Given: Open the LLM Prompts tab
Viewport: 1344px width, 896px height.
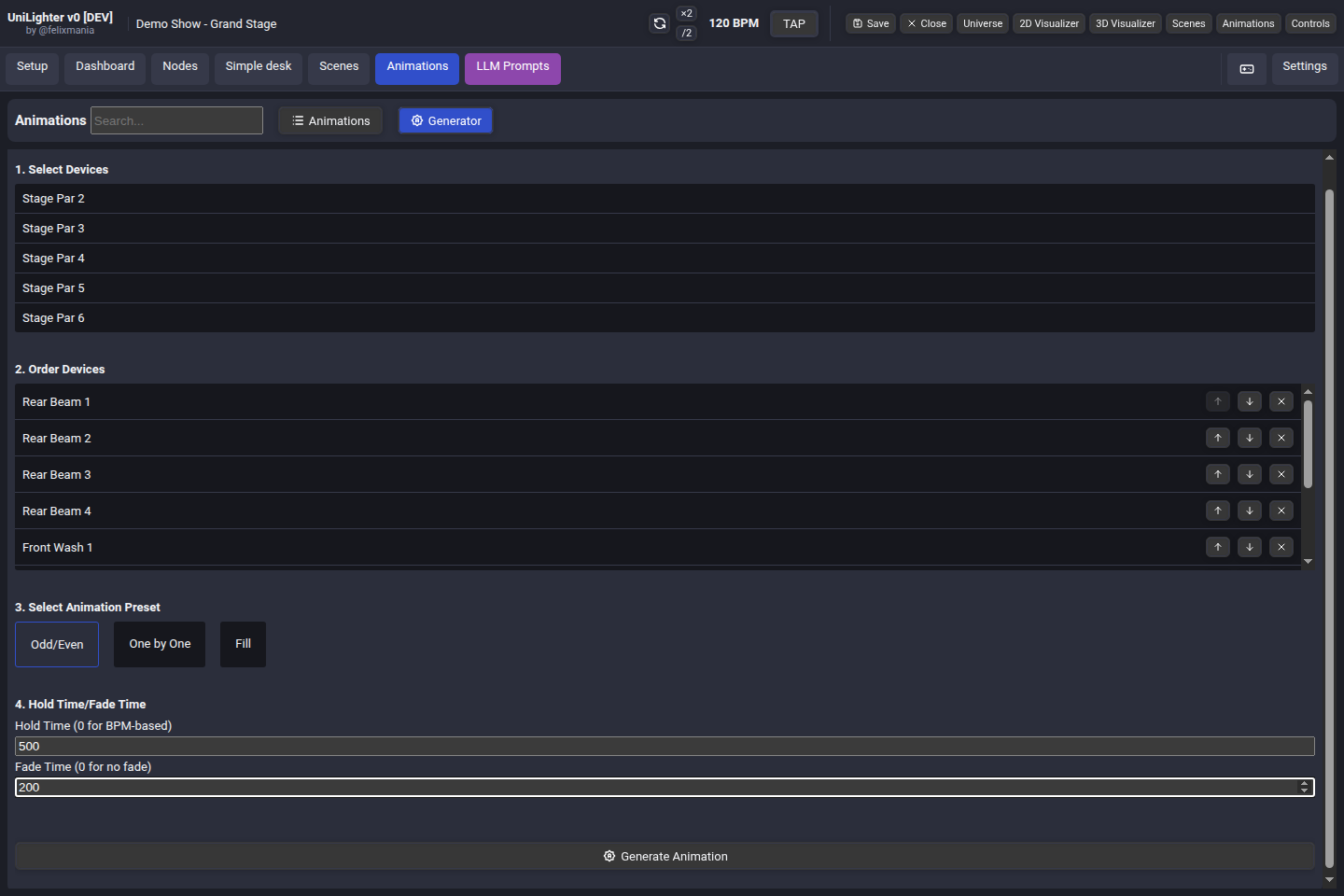Looking at the screenshot, I should coord(512,68).
